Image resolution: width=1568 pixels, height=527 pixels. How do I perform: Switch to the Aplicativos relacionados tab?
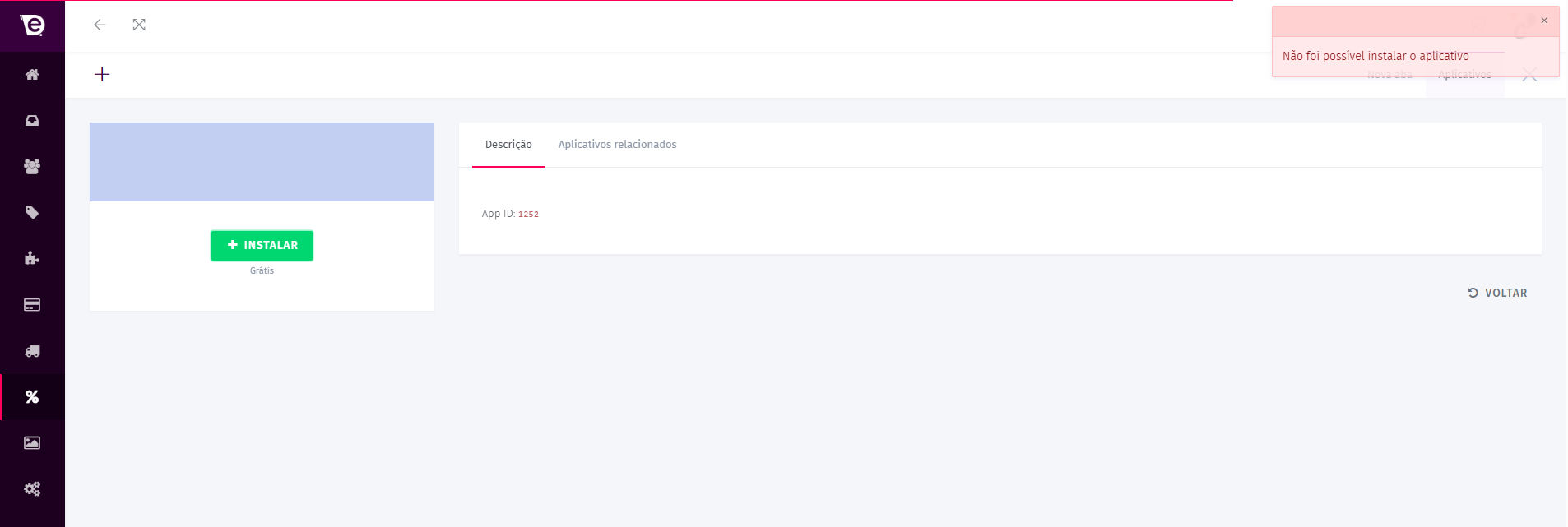coord(617,145)
